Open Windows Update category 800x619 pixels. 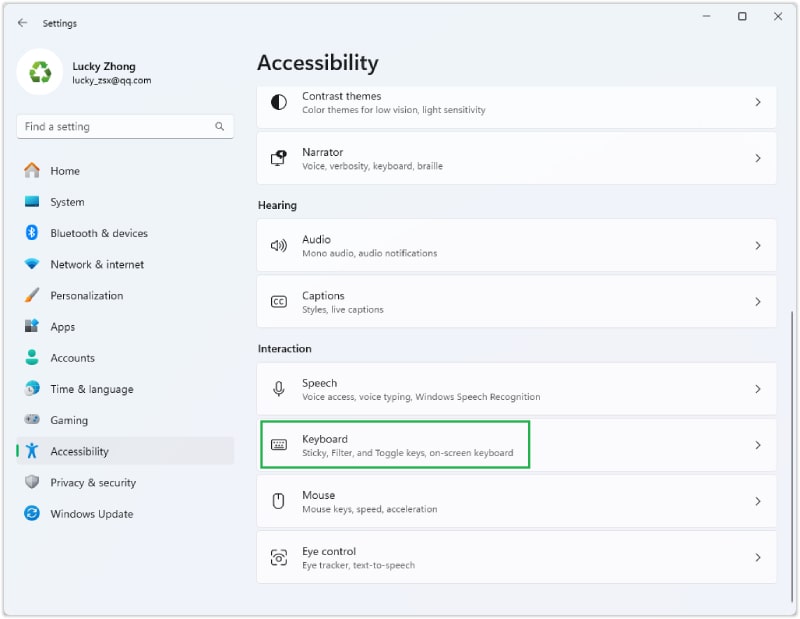click(x=126, y=513)
